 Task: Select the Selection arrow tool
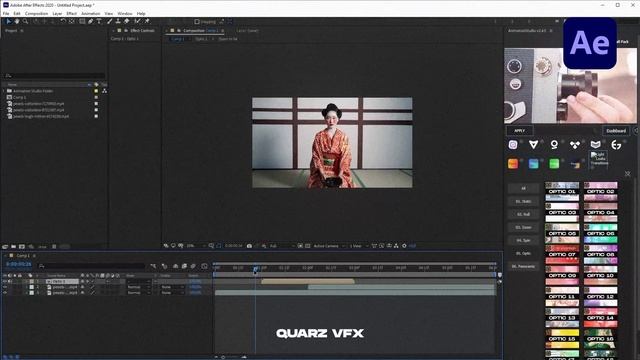pos(8,21)
